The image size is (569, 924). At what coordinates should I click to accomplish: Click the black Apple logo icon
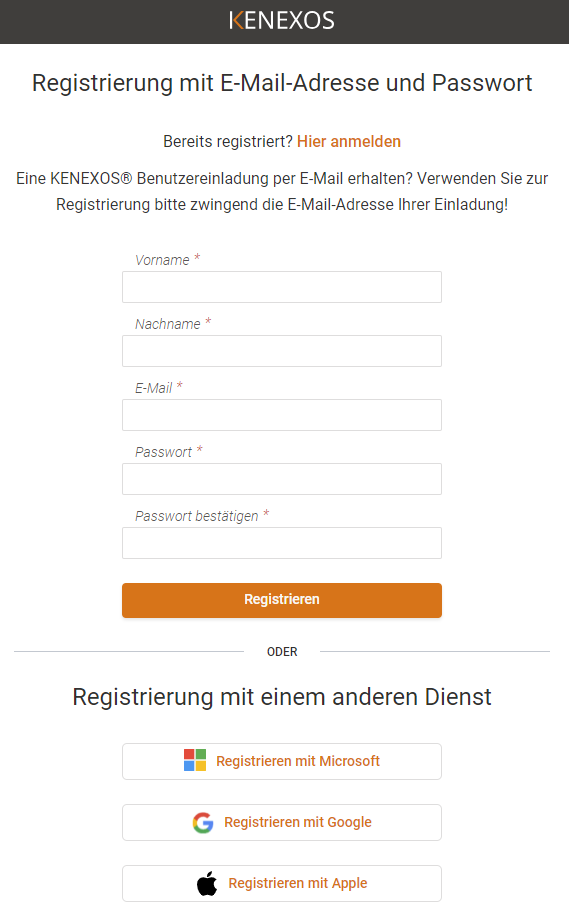[207, 883]
